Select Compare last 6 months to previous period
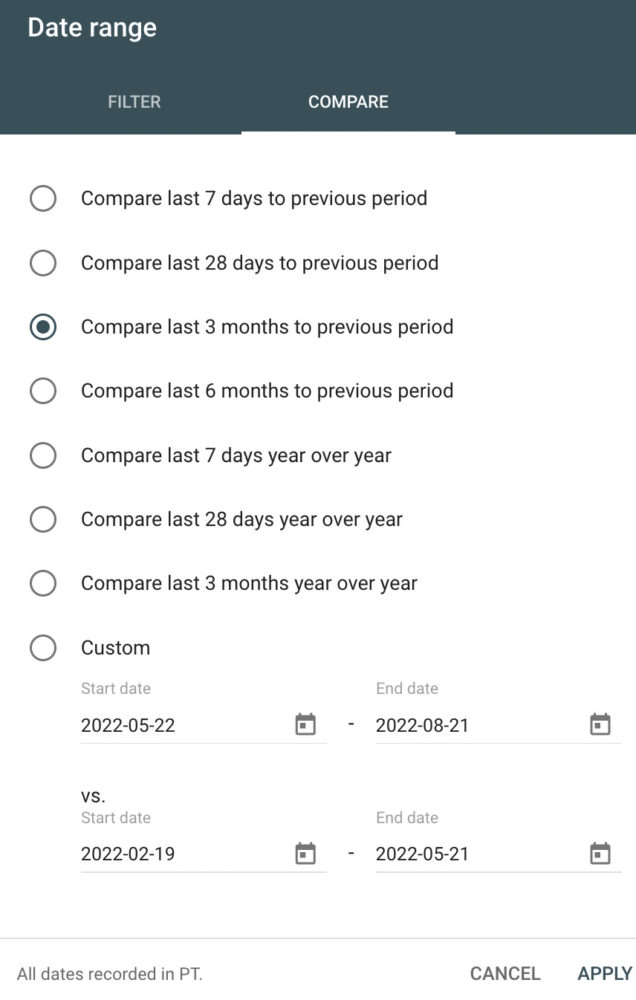The image size is (636, 1000). (43, 391)
